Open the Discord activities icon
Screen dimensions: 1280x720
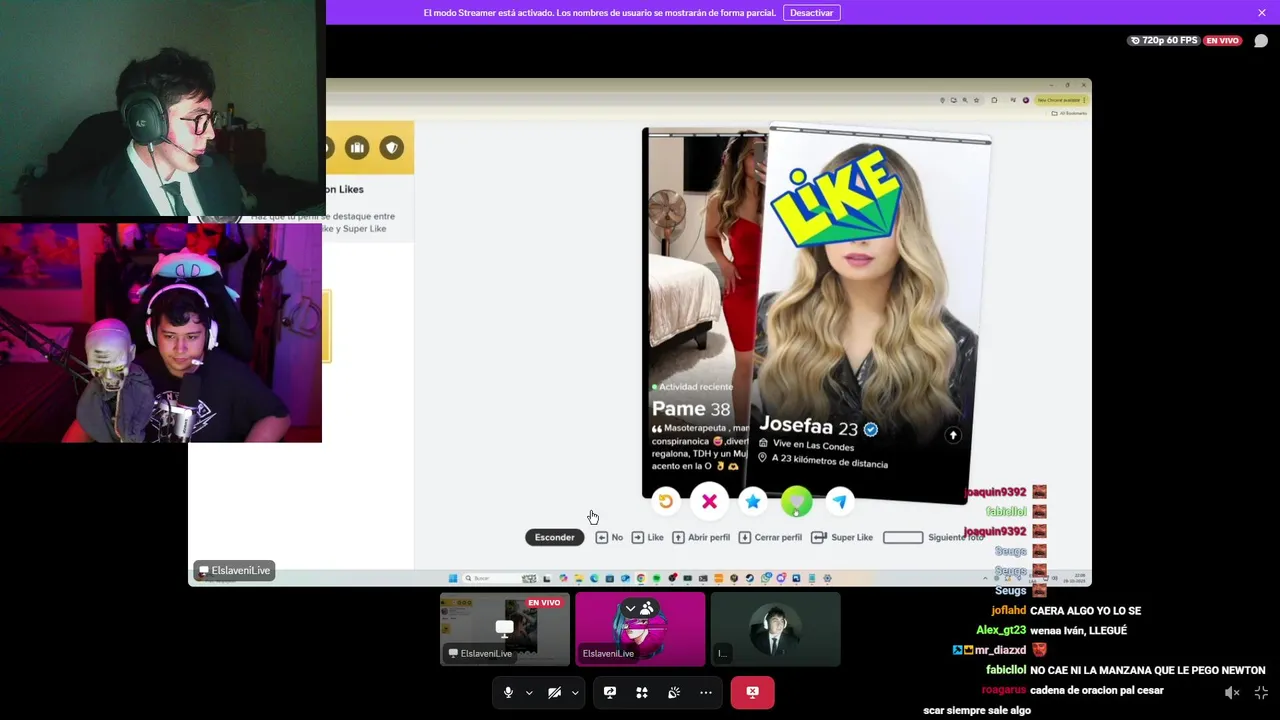tap(642, 692)
